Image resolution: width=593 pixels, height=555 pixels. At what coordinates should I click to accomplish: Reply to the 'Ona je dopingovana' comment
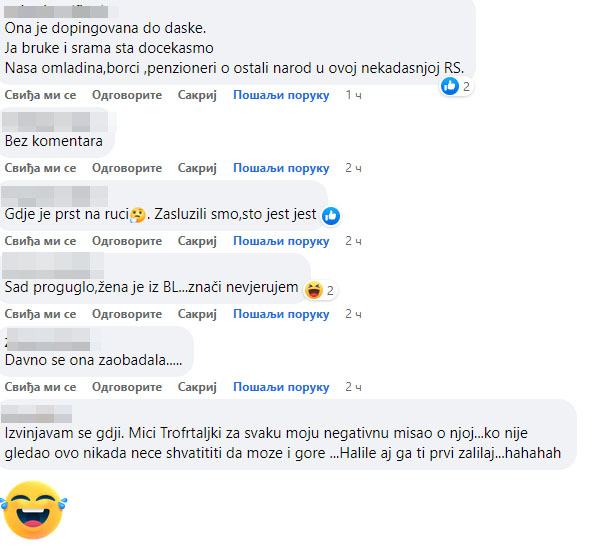pos(127,95)
